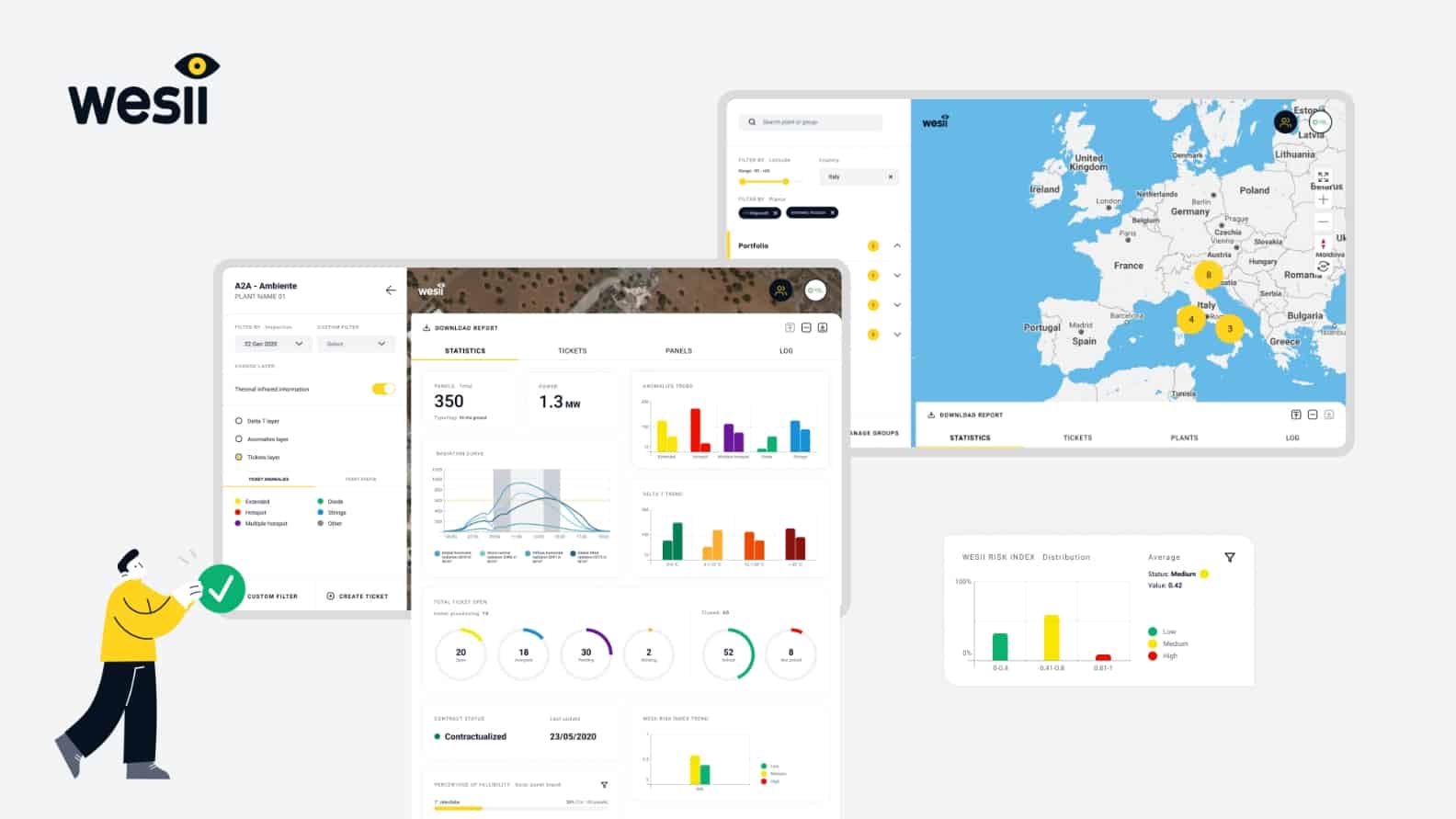Toggle fullscreen on the Europe map
1456x819 pixels.
(1324, 176)
